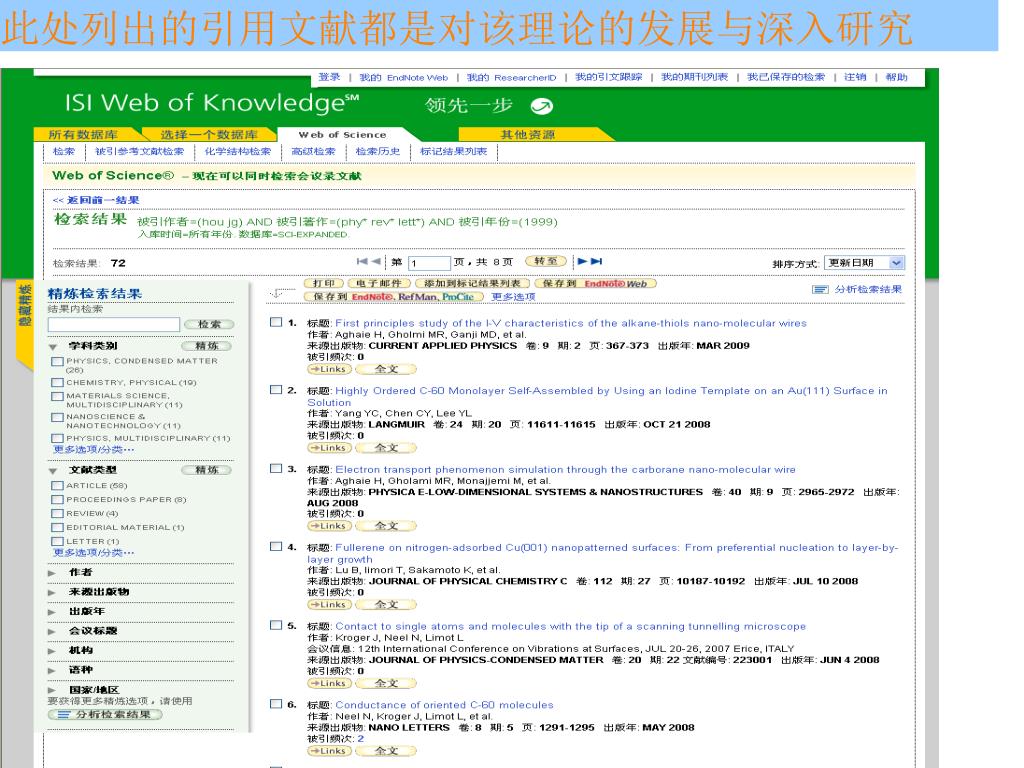Check NANOSCIENCE & NANOTECHNOLOGY category
Viewport: 1024px width, 768px height.
coord(57,417)
